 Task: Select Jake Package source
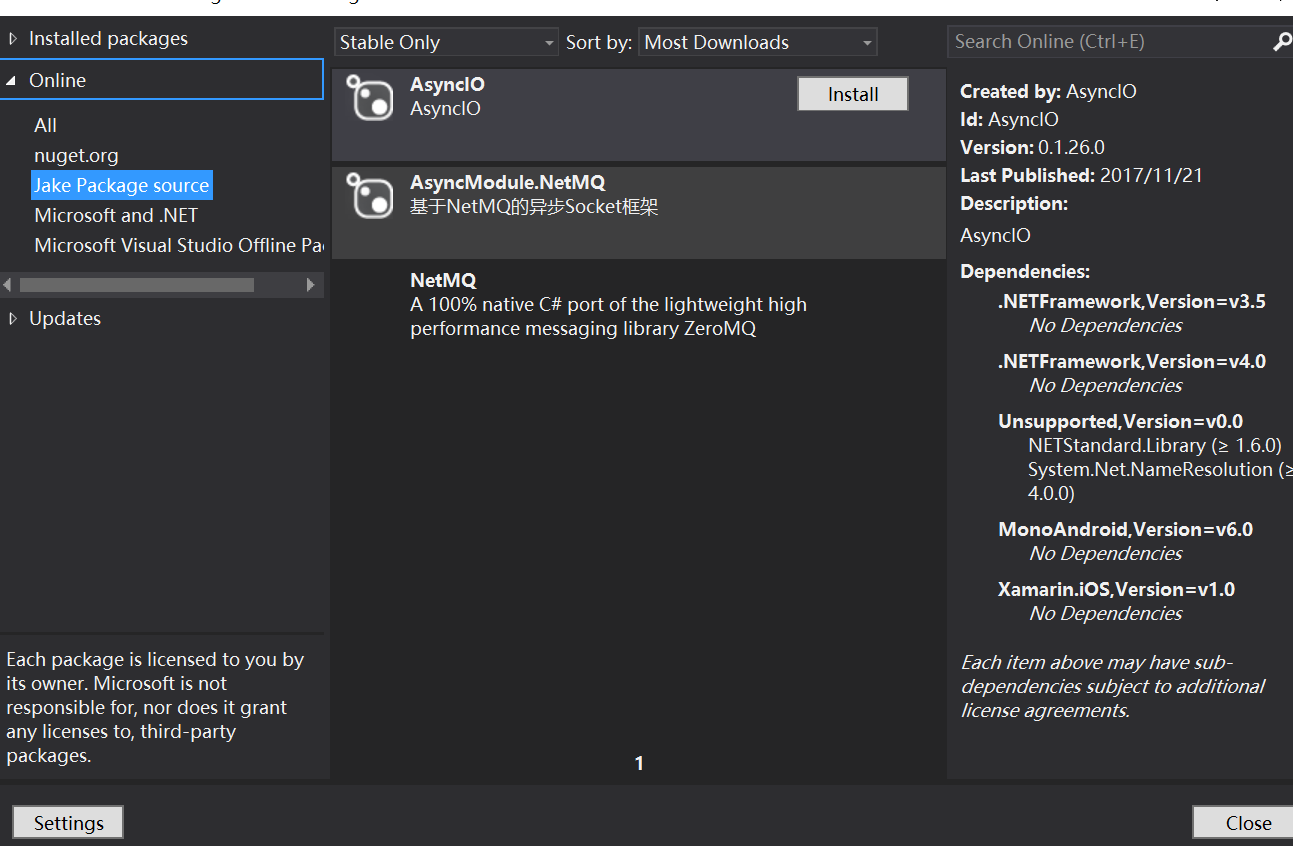(x=122, y=186)
